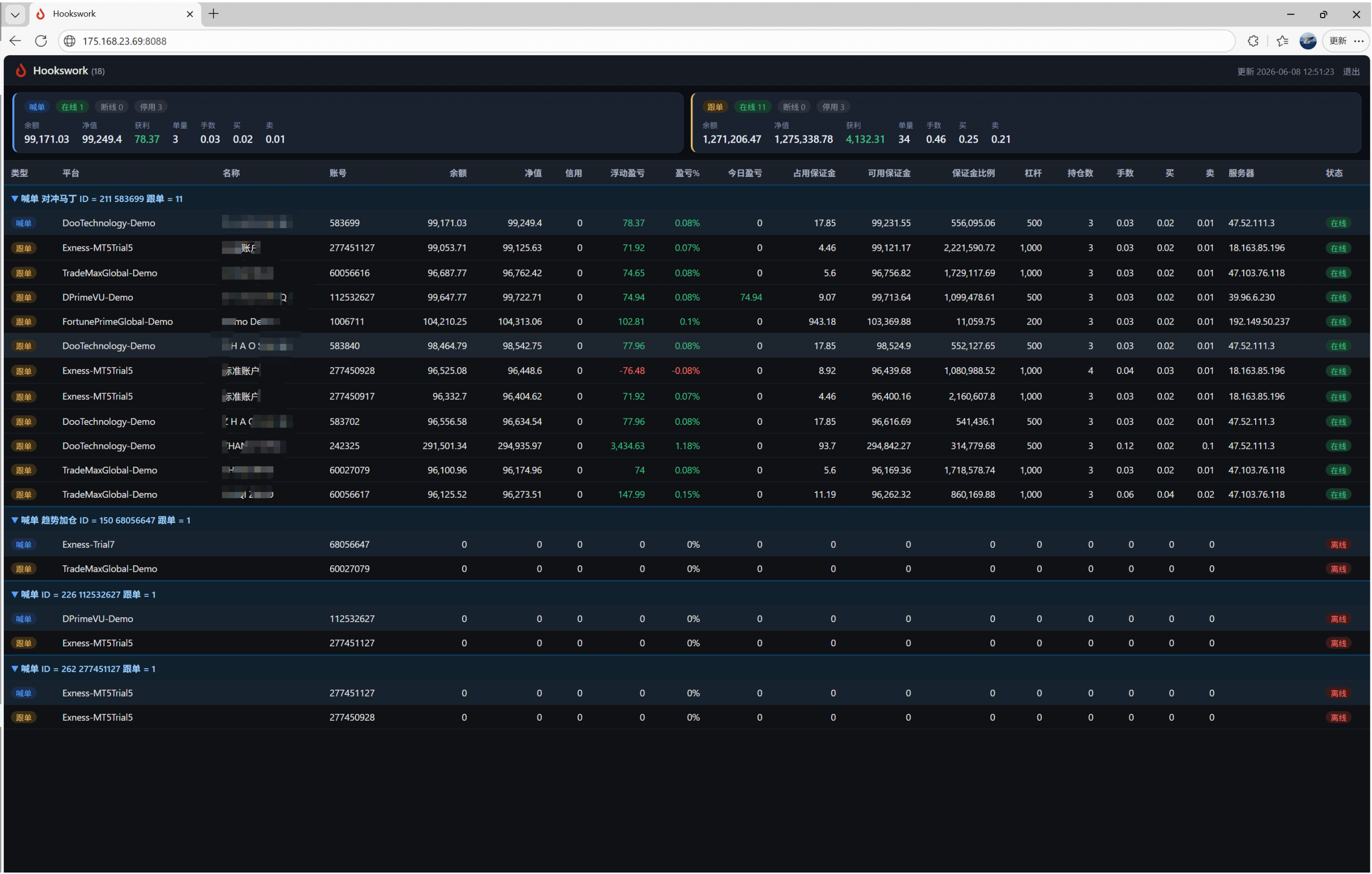Open browser three-dot settings menu

(1359, 41)
